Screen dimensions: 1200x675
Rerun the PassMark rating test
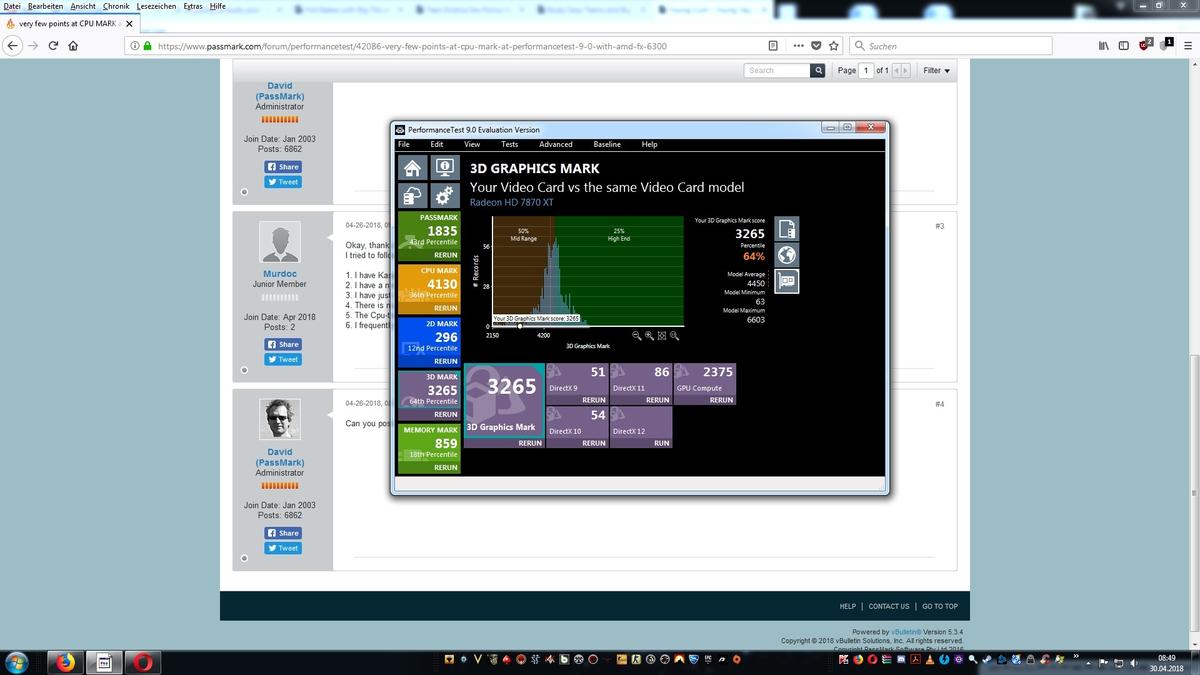point(445,255)
